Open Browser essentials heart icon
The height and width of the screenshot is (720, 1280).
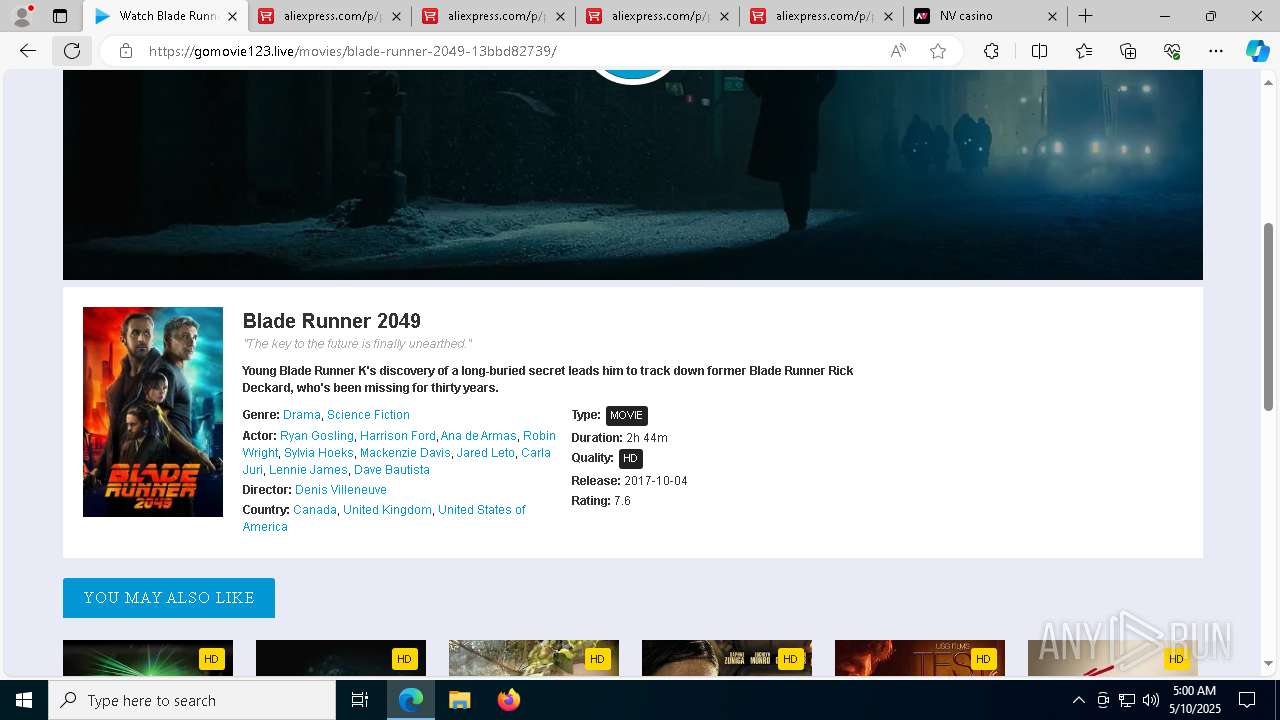point(1172,51)
